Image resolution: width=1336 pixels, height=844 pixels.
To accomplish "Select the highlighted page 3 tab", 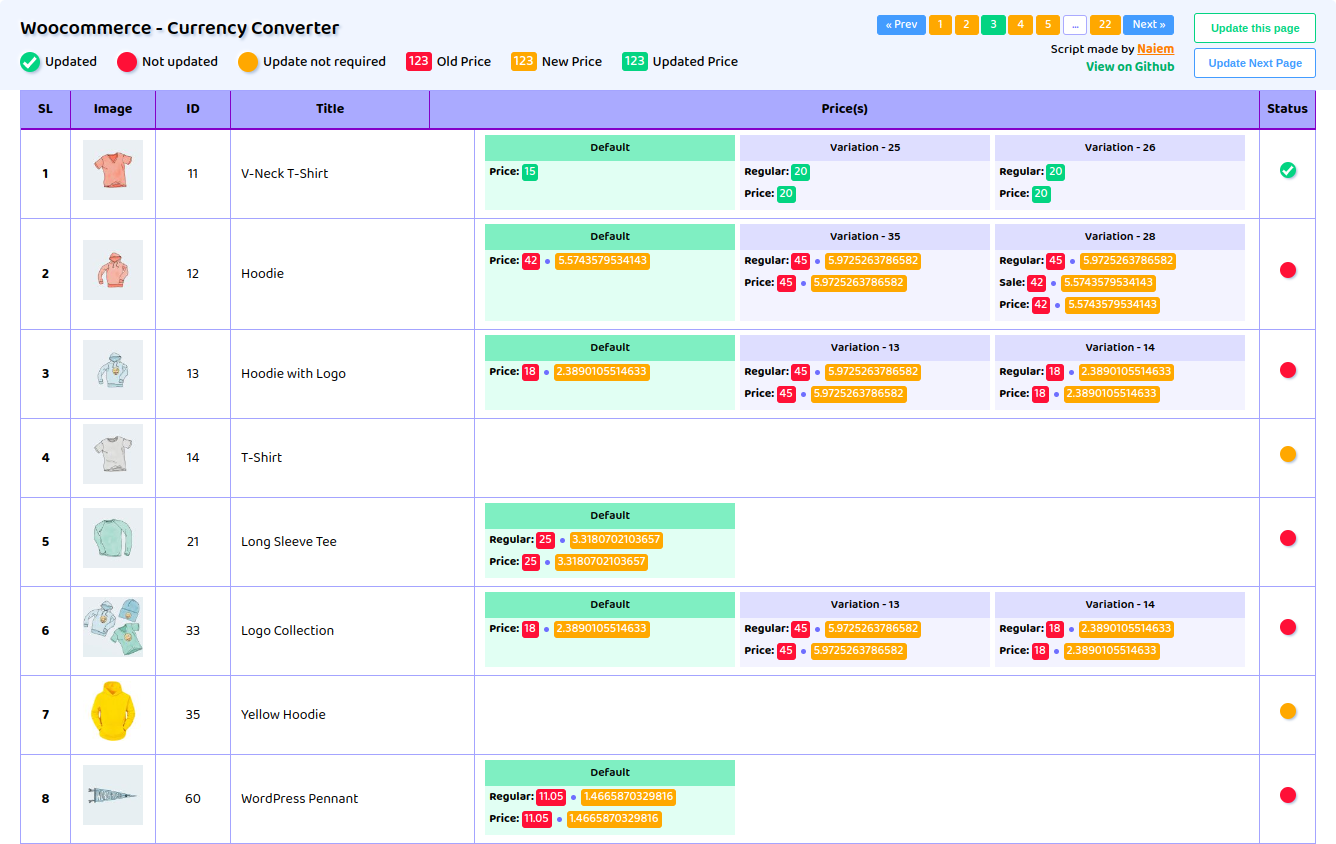I will click(993, 24).
